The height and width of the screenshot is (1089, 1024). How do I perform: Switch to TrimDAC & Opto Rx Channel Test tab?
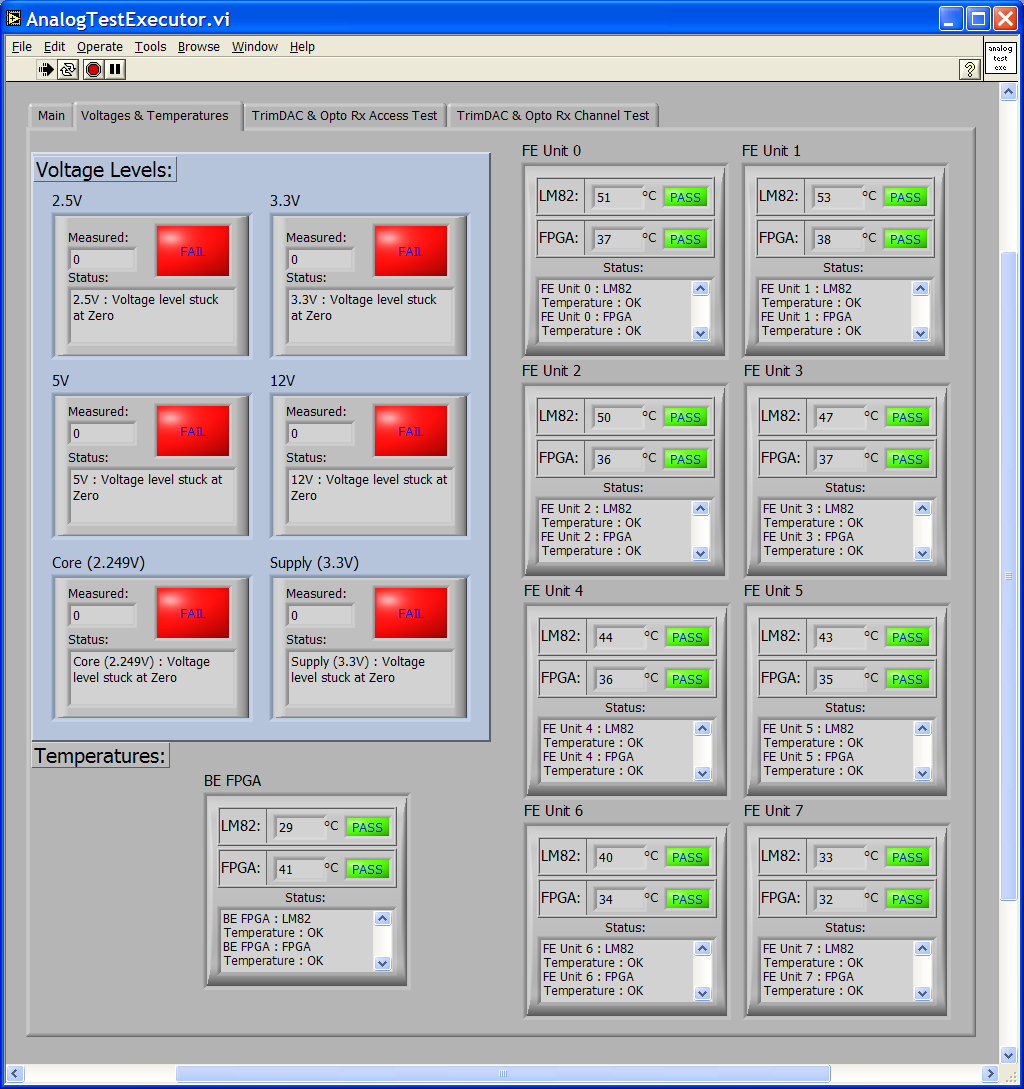(x=553, y=116)
